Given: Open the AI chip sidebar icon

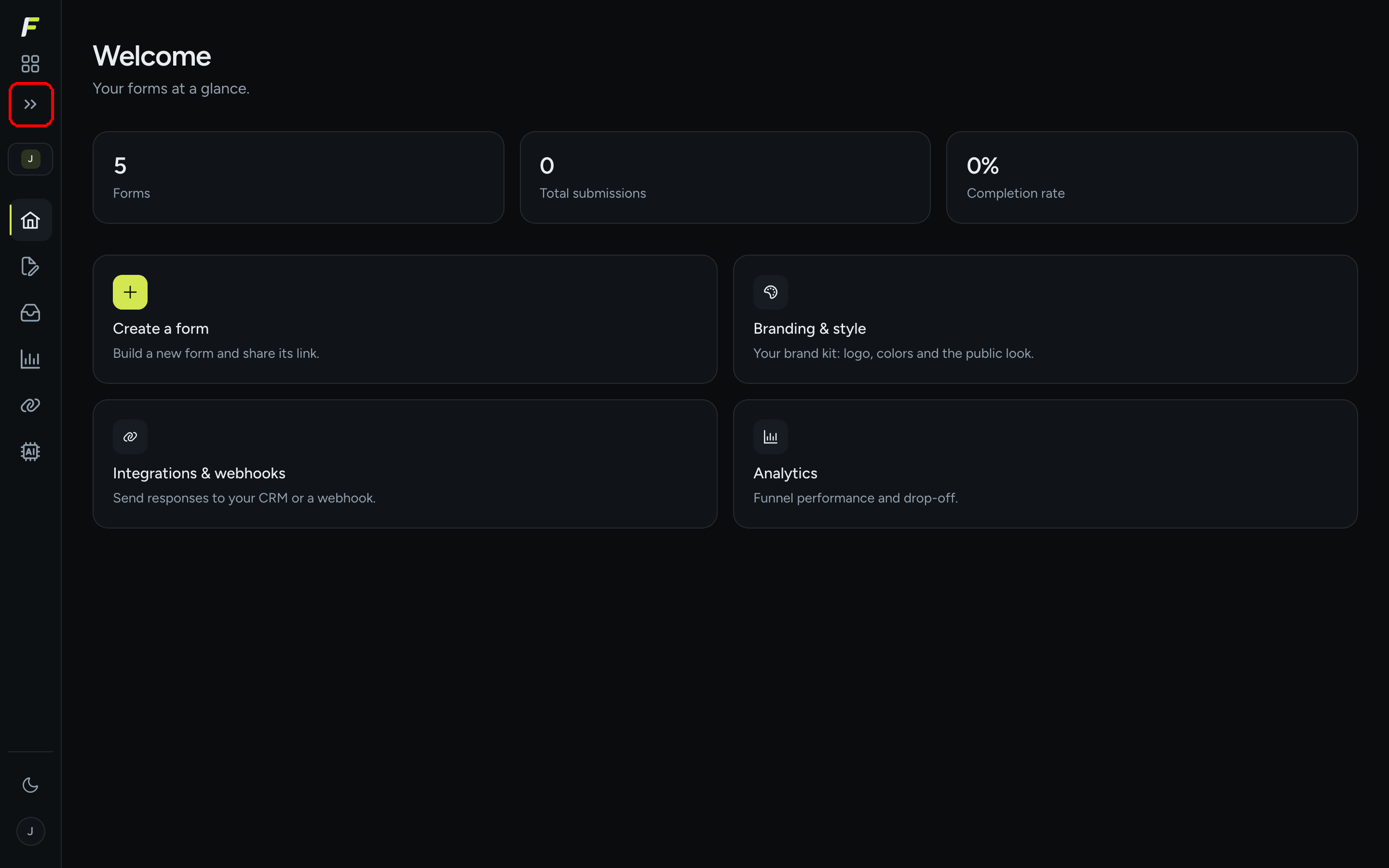Looking at the screenshot, I should (x=30, y=452).
